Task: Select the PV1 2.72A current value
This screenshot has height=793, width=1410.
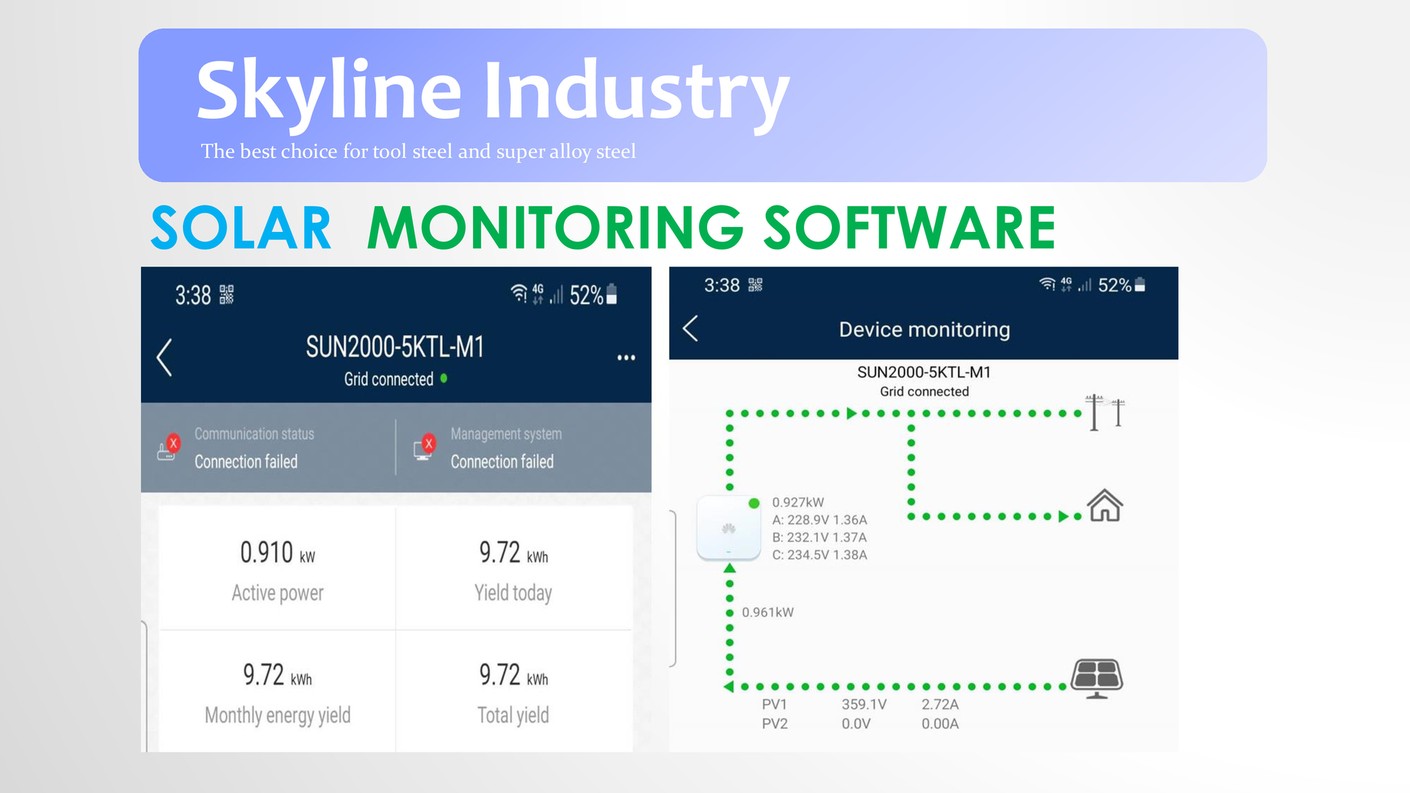Action: [x=940, y=704]
